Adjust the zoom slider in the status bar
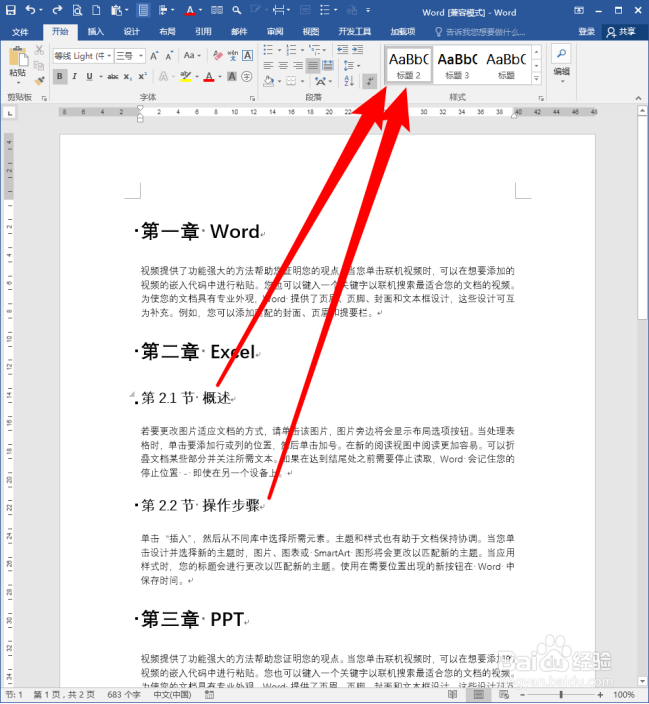 tap(561, 695)
